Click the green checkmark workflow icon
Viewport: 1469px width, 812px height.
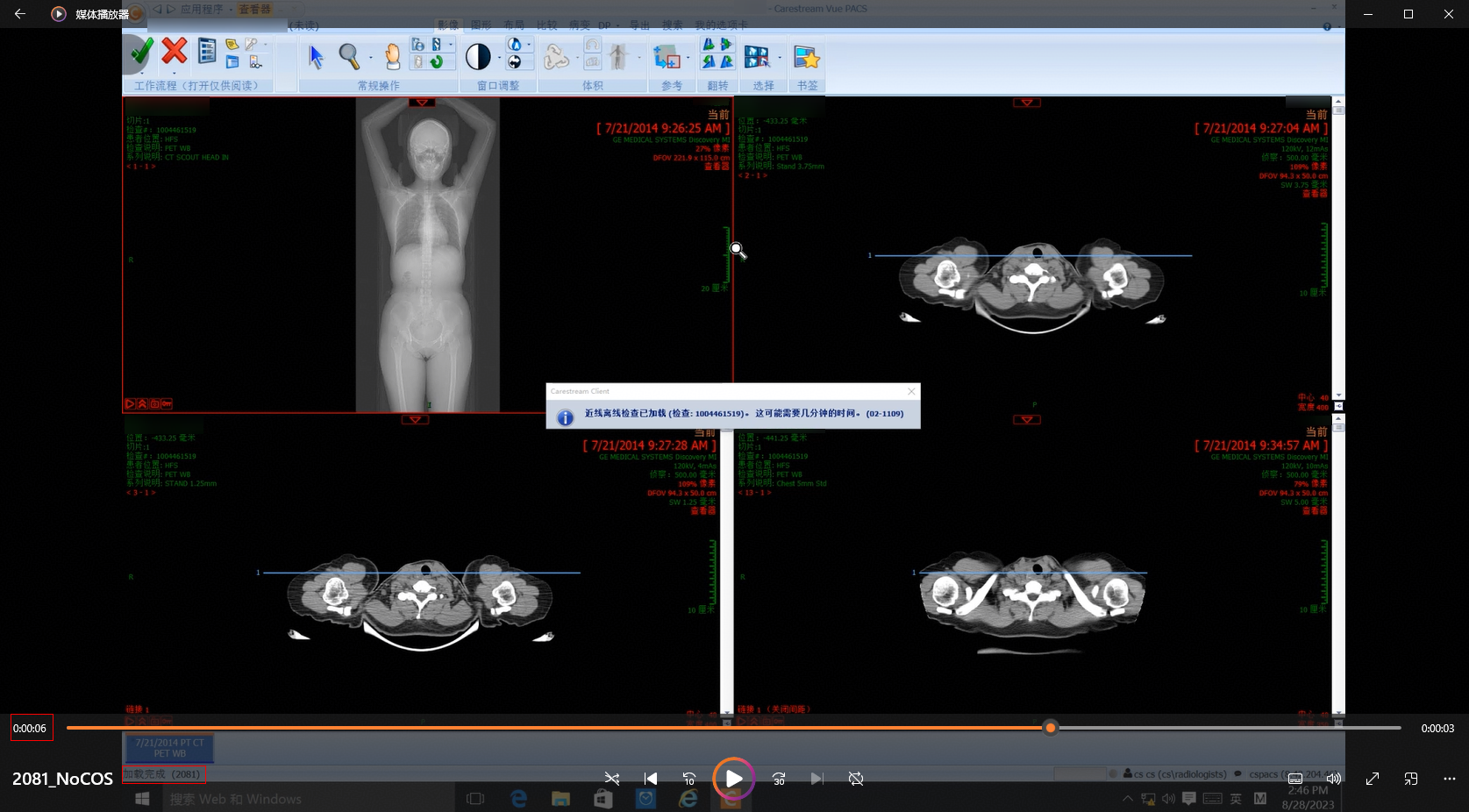point(140,53)
